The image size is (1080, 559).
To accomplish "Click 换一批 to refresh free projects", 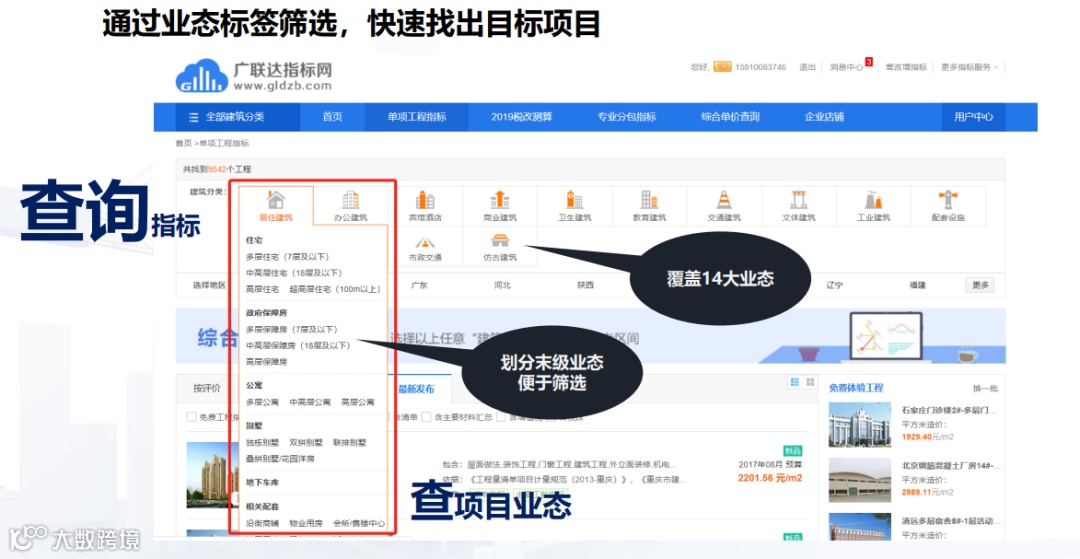I will [x=985, y=388].
